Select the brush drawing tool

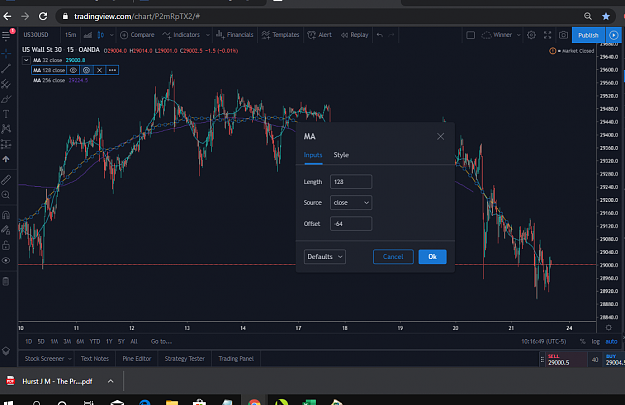pos(6,99)
